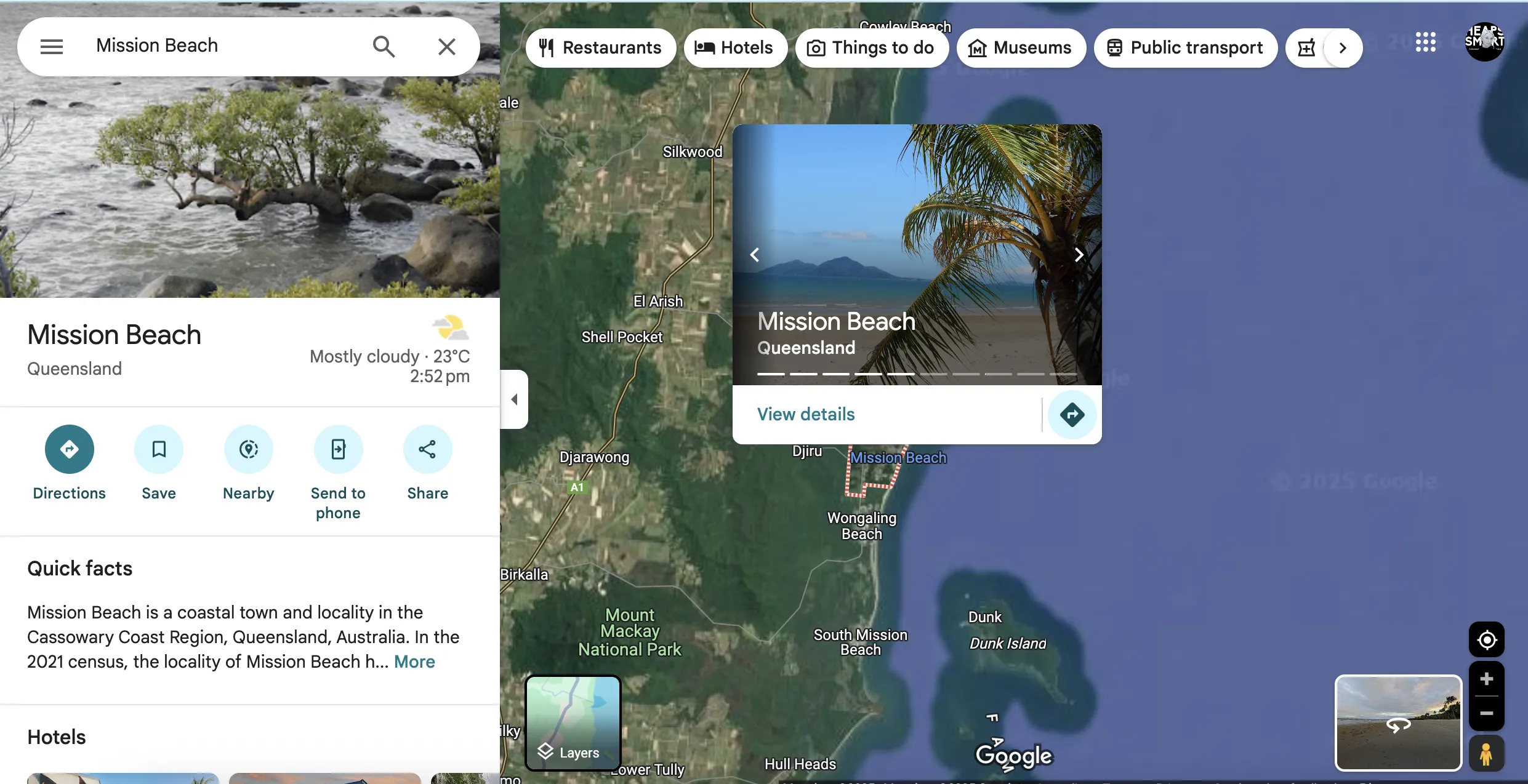Click the photo progress indicator on card
1528x784 pixels.
click(x=917, y=374)
